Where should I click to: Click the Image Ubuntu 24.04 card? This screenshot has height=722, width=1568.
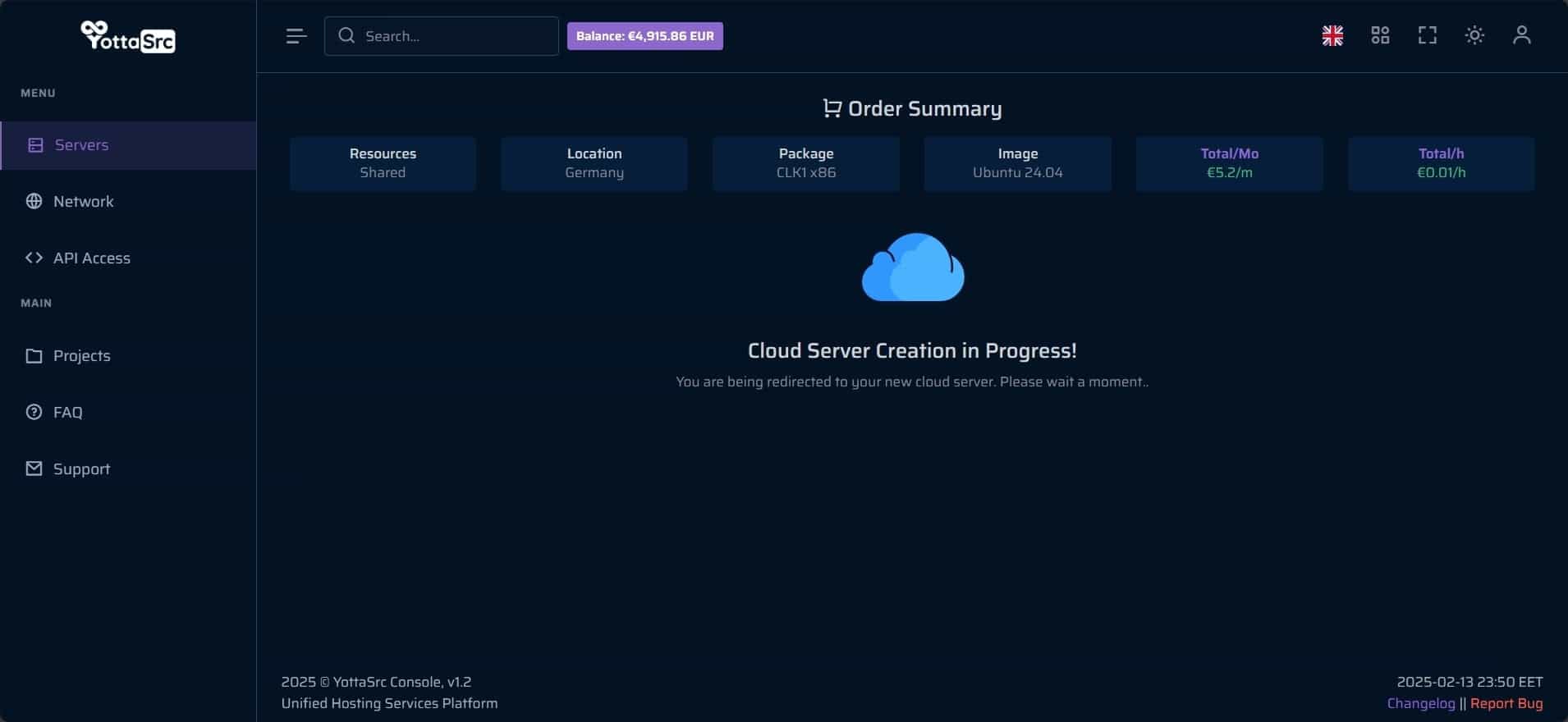point(1018,163)
